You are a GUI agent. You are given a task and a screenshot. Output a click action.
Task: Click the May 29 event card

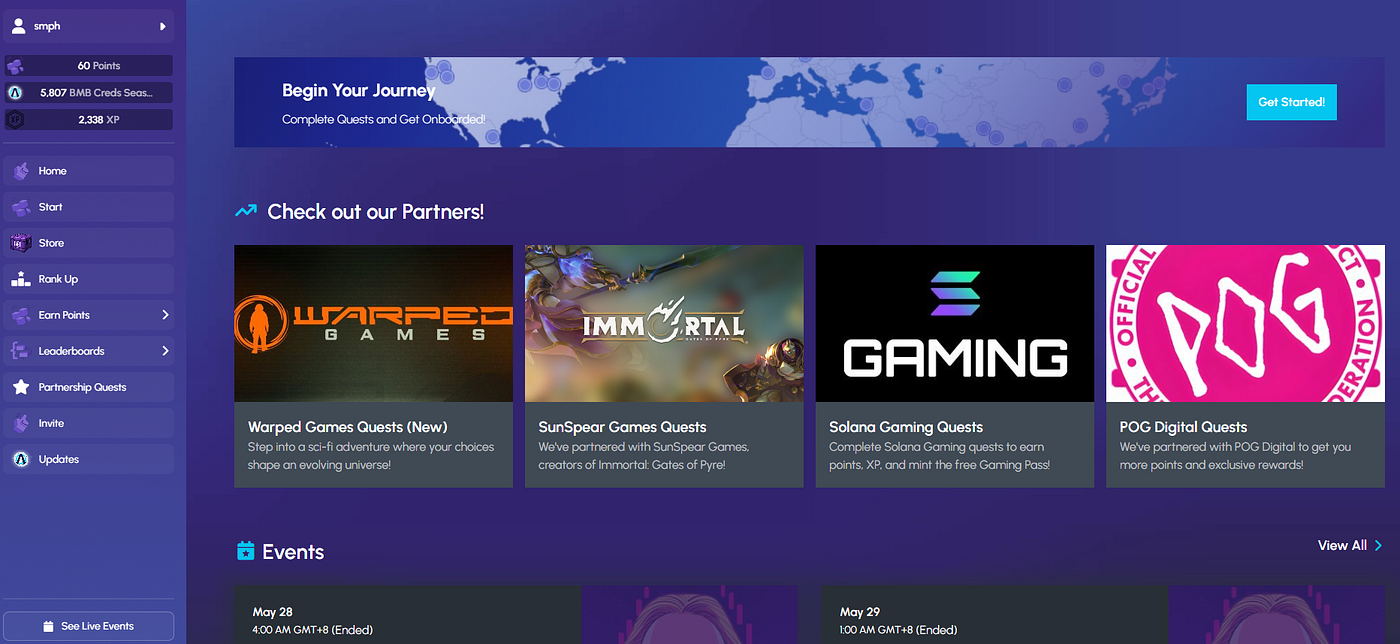[1103, 615]
